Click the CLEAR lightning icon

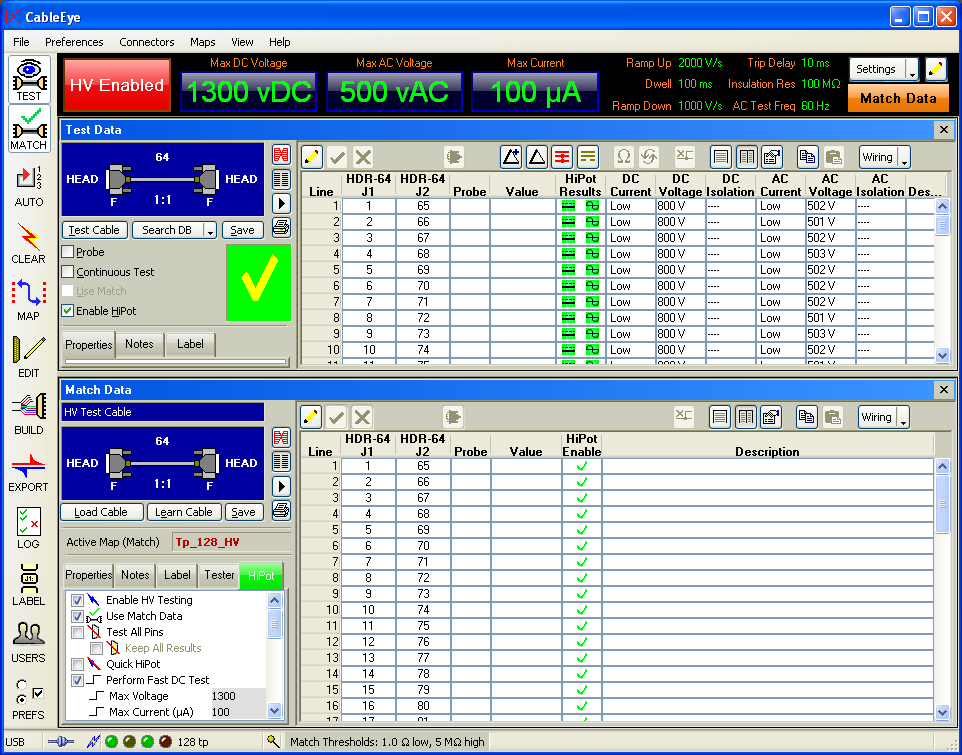tap(29, 243)
